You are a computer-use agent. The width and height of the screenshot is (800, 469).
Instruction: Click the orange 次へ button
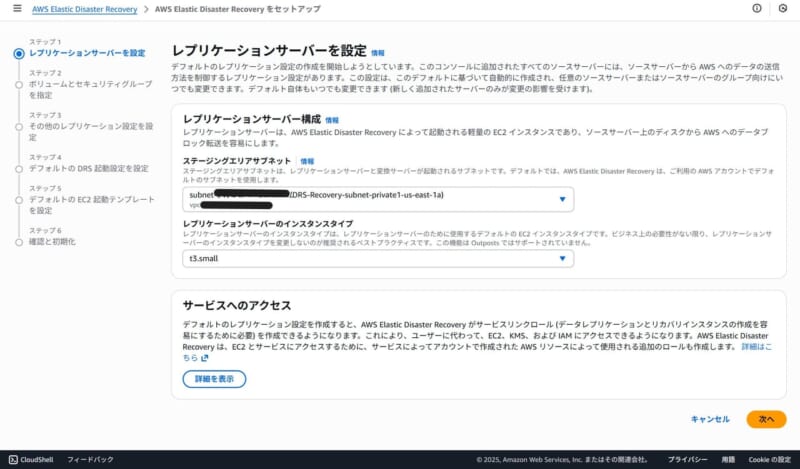point(766,419)
